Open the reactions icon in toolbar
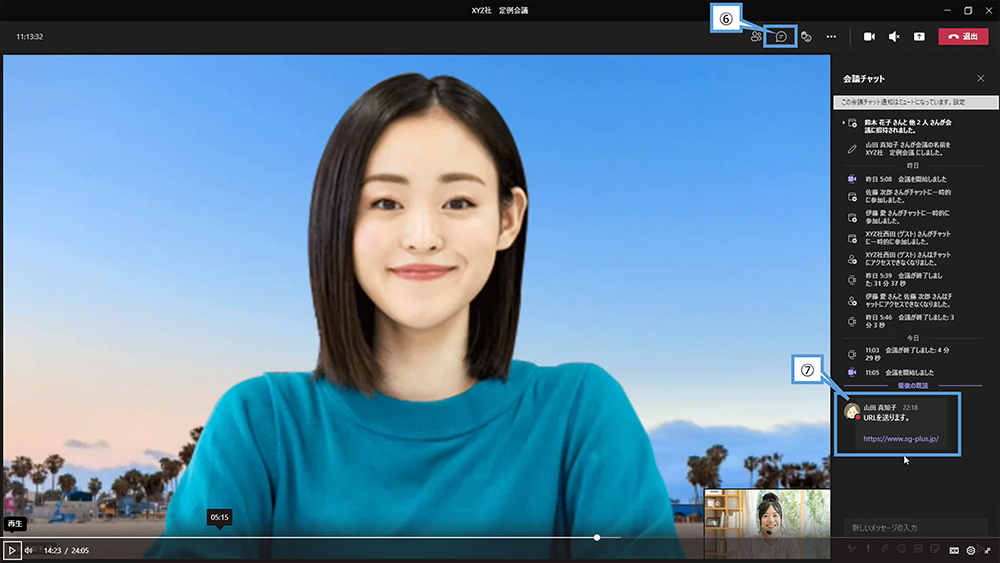Viewport: 1000px width, 563px height. [x=806, y=37]
